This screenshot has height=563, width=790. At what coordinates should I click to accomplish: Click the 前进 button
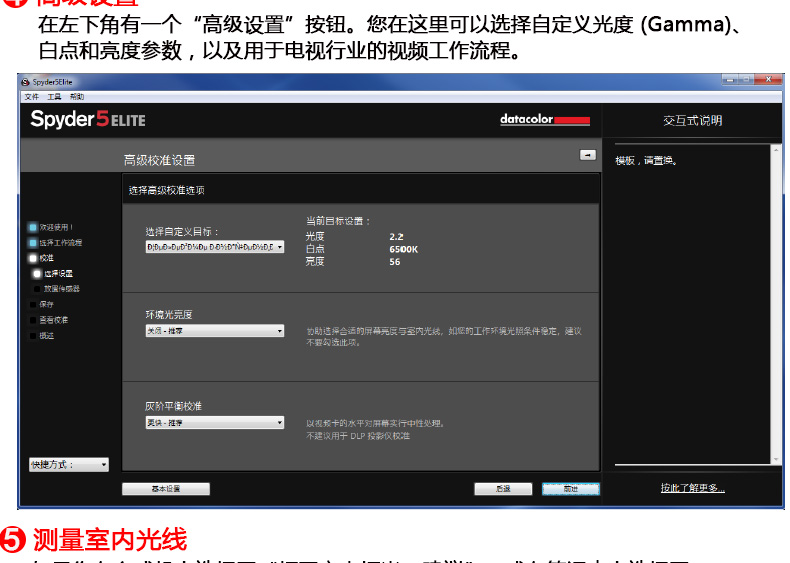(571, 489)
